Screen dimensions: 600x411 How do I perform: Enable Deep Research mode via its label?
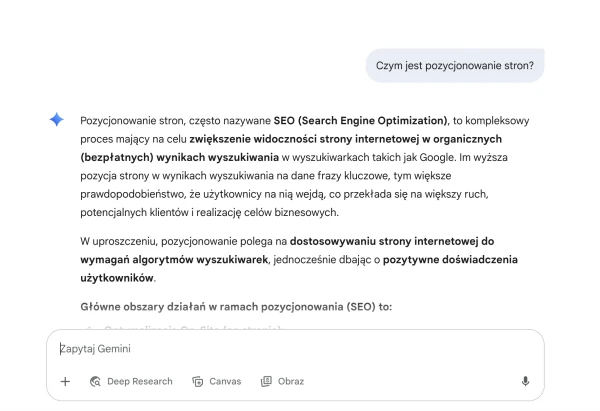pyautogui.click(x=140, y=382)
